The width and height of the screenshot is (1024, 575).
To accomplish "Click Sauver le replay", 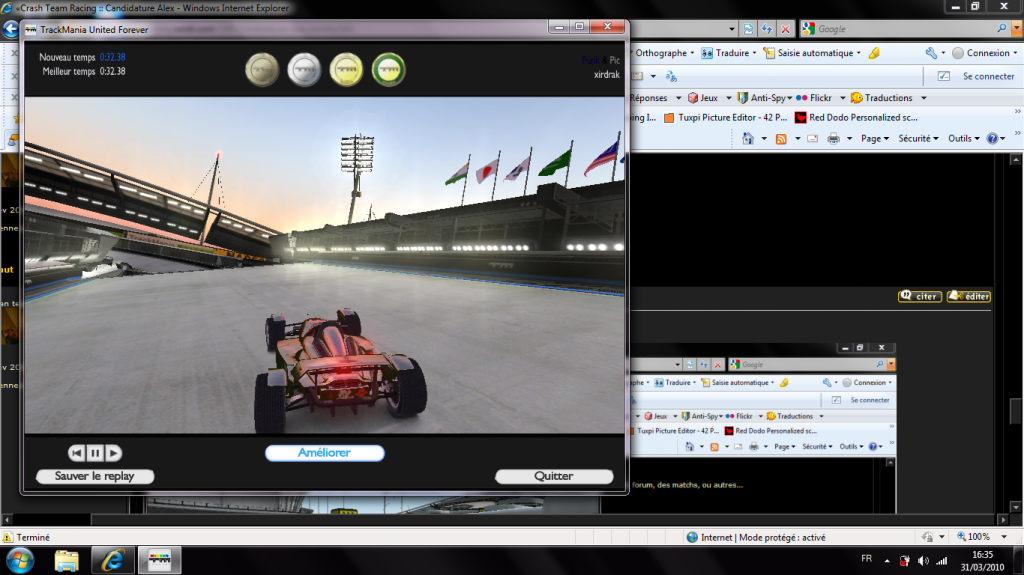I will [95, 476].
